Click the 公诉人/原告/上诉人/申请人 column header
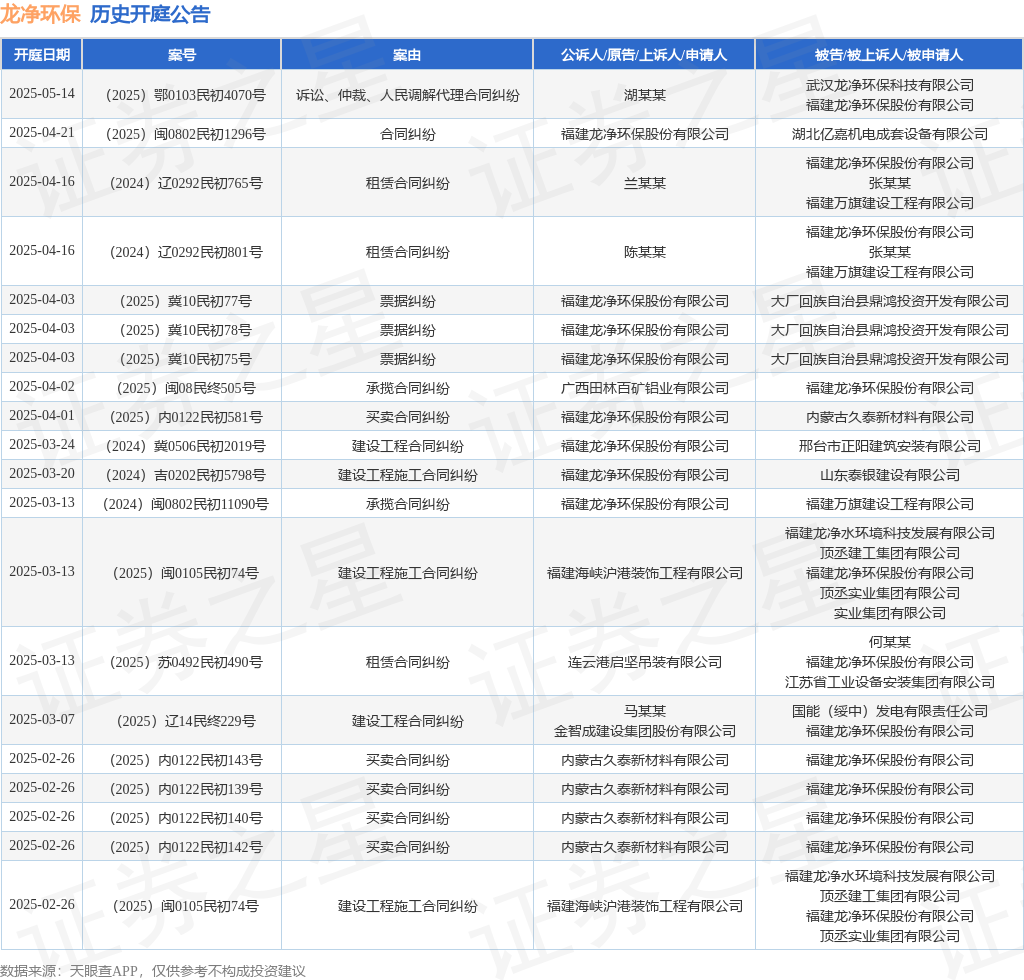This screenshot has height=980, width=1024. (644, 55)
